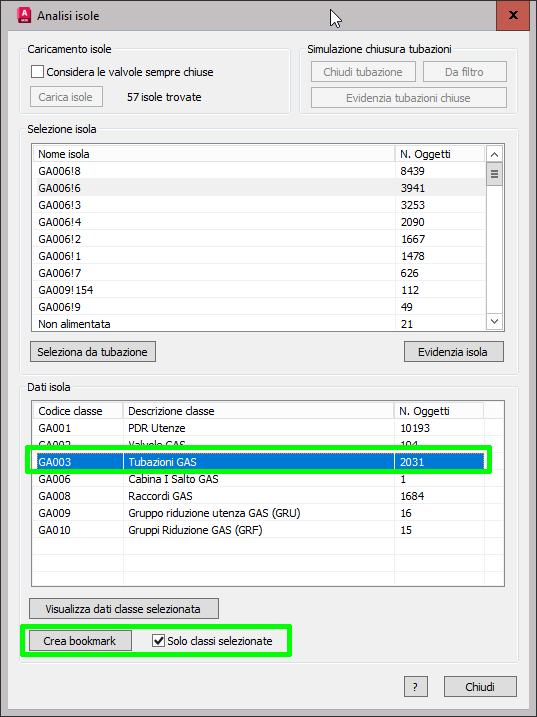Viewport: 537px width, 717px height.
Task: Click 'Descrizione classe' column header
Action: pos(258,411)
